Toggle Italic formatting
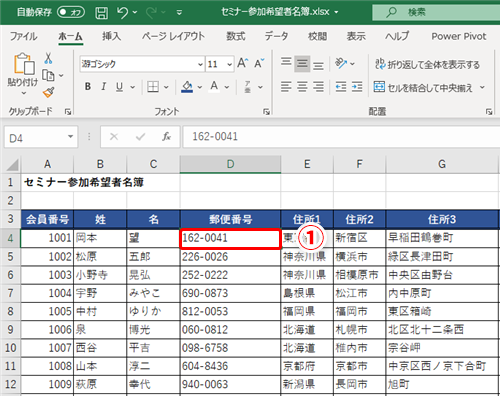500x396 pixels. tap(104, 87)
